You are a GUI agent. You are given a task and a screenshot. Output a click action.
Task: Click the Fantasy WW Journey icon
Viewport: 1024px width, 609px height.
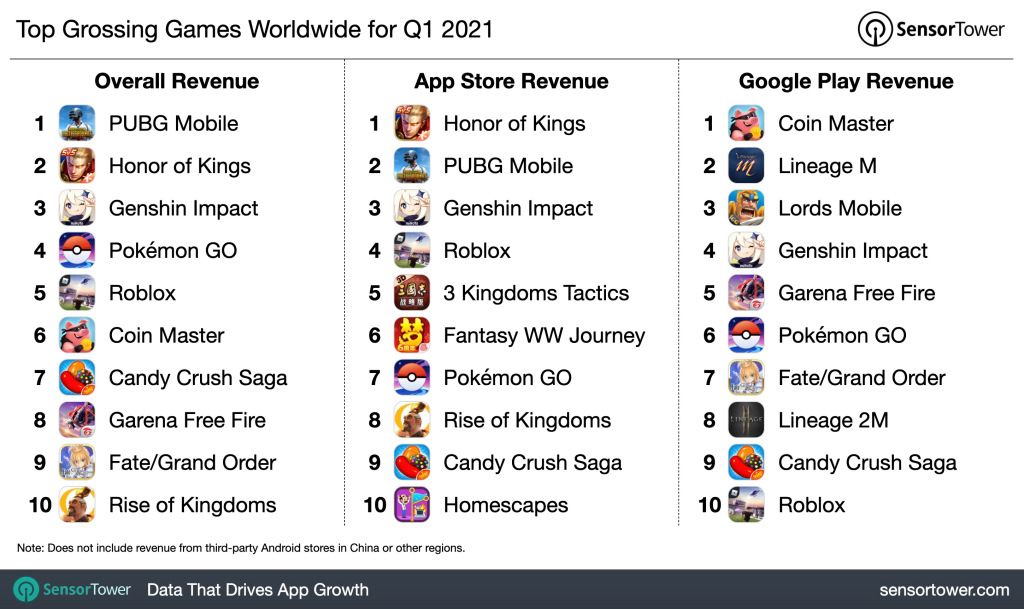pos(412,336)
